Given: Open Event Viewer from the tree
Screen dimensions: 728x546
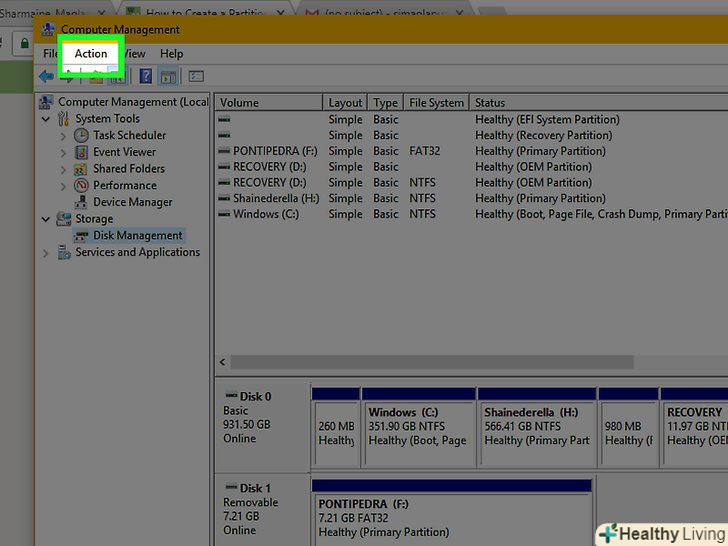Looking at the screenshot, I should coord(124,152).
